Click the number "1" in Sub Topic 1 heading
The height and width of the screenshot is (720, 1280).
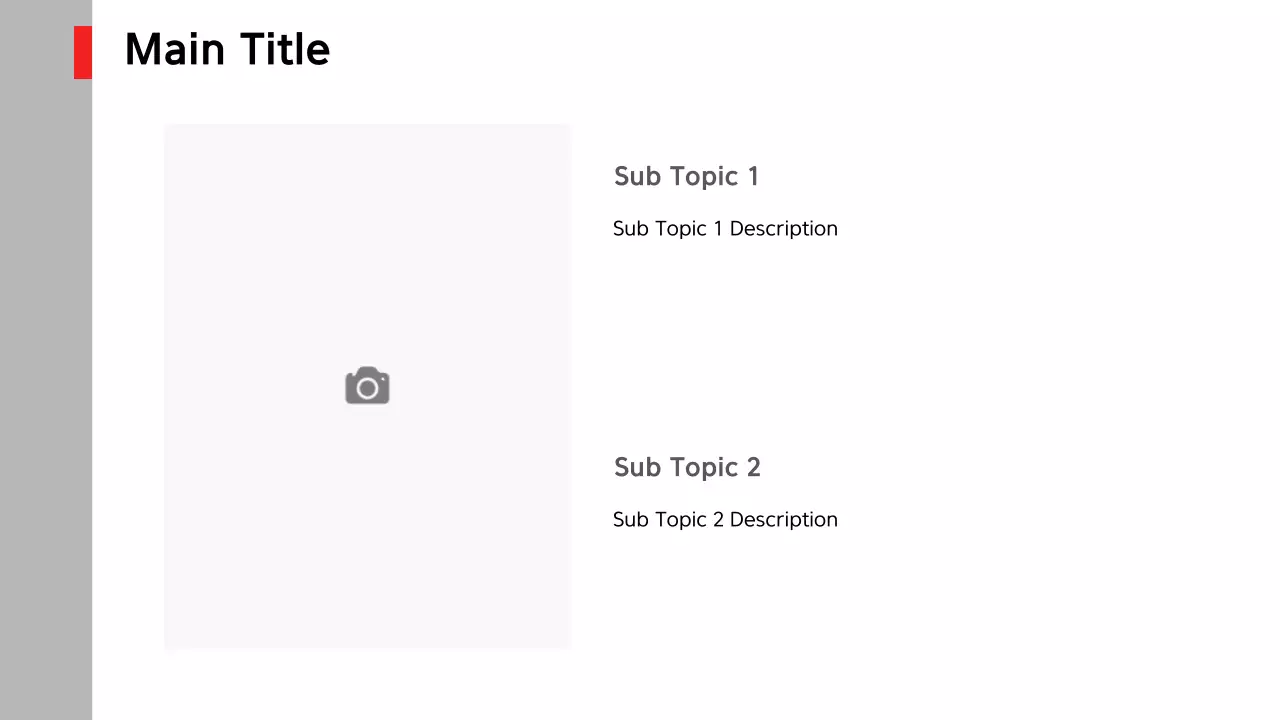752,177
